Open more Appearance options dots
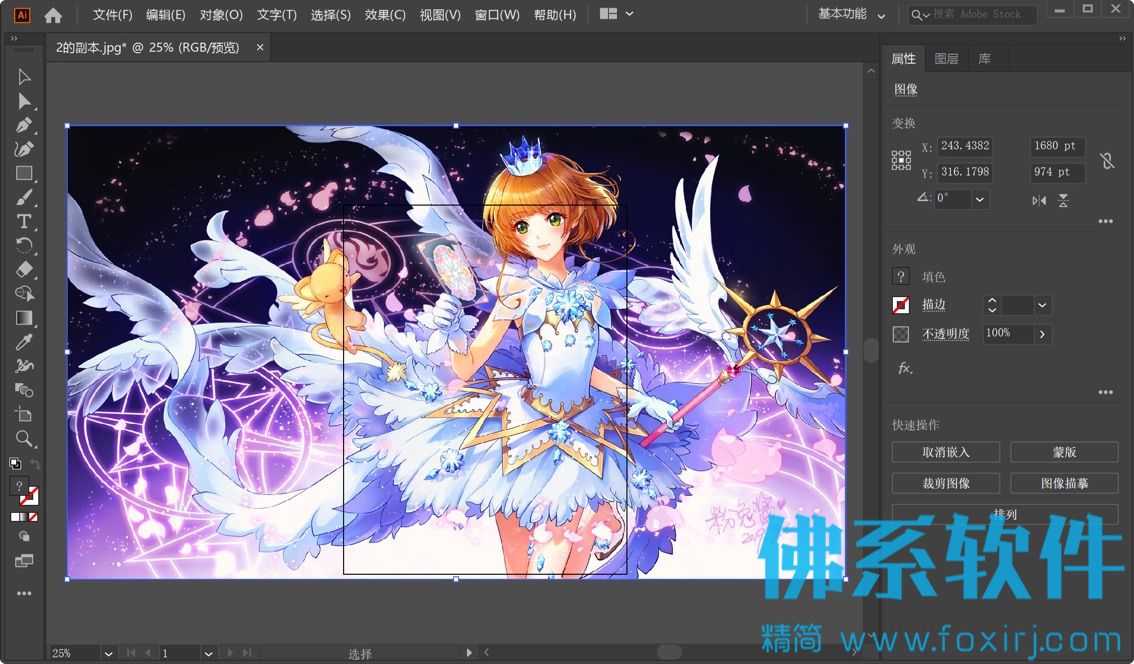 (x=1106, y=392)
